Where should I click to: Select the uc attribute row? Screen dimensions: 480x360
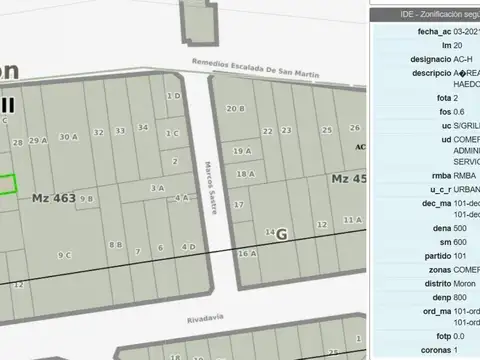pyautogui.click(x=427, y=126)
